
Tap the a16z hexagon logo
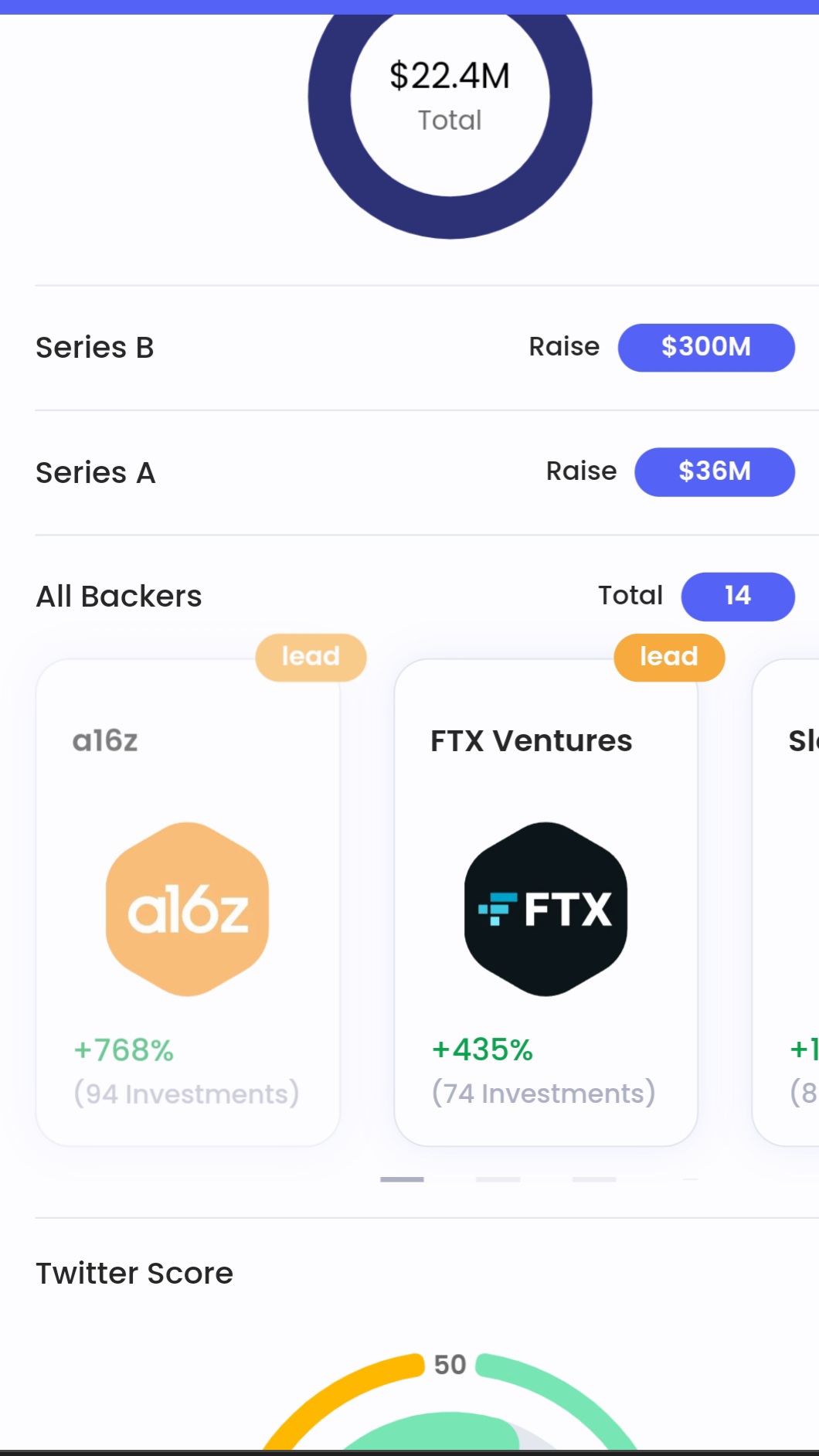coord(188,909)
